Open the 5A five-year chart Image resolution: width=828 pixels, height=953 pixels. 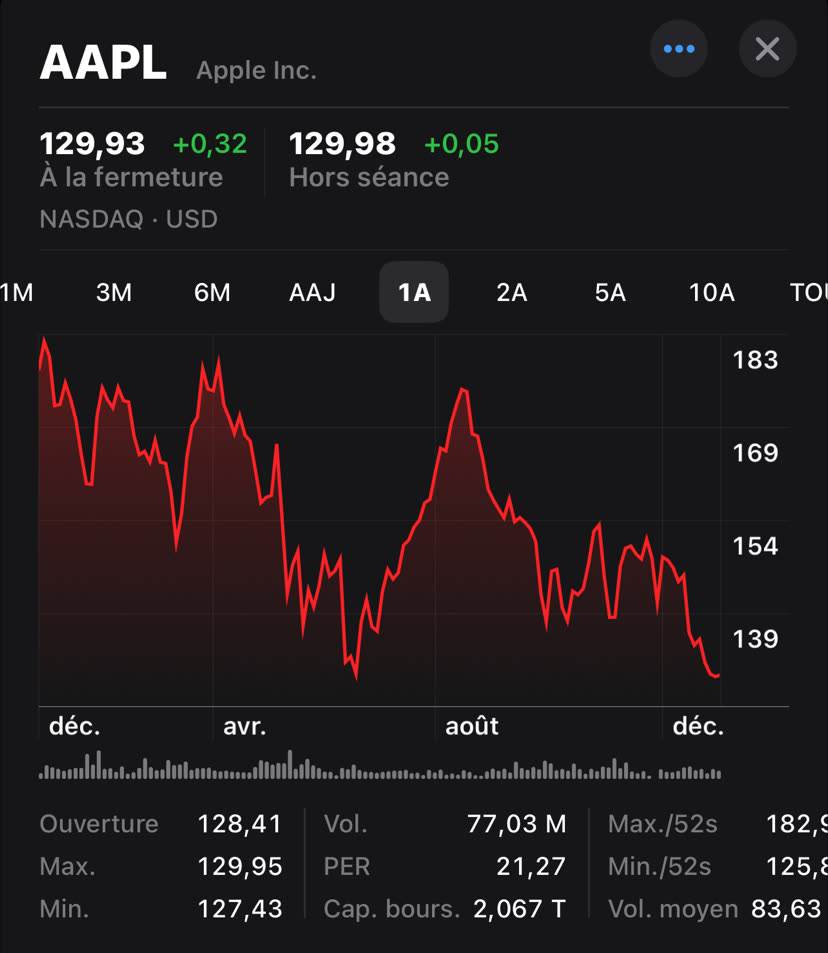610,292
